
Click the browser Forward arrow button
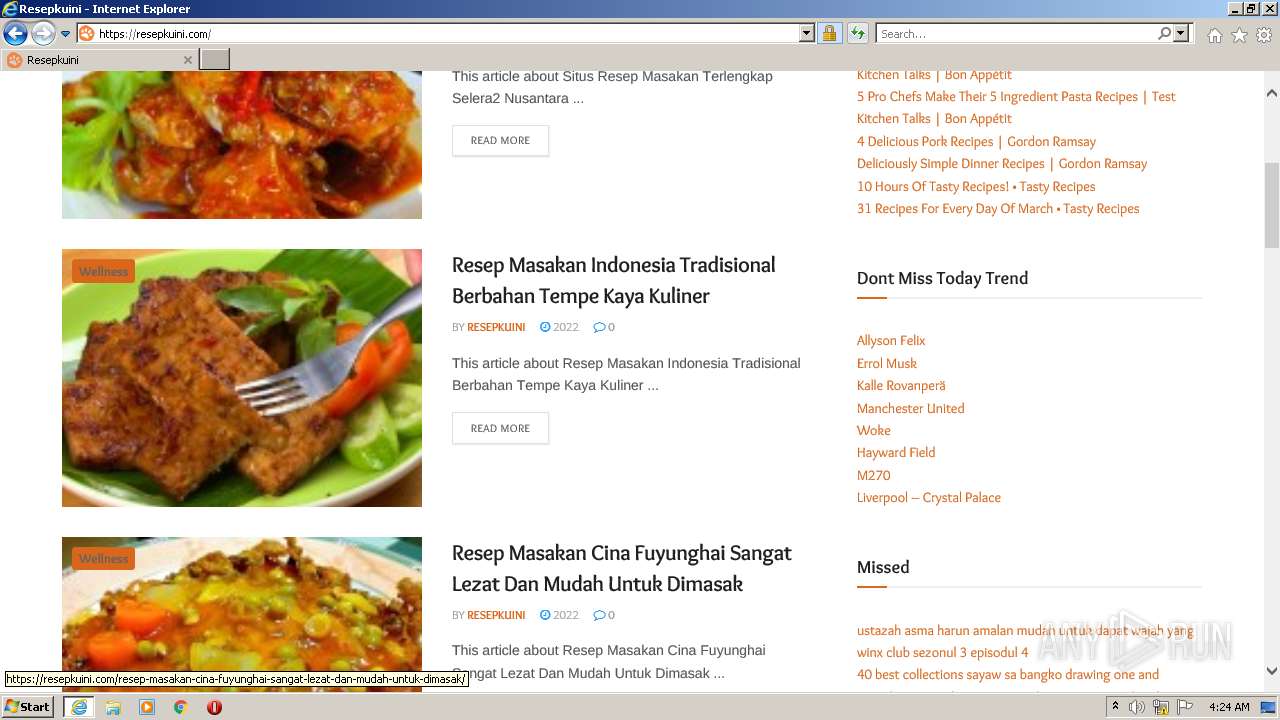point(43,34)
